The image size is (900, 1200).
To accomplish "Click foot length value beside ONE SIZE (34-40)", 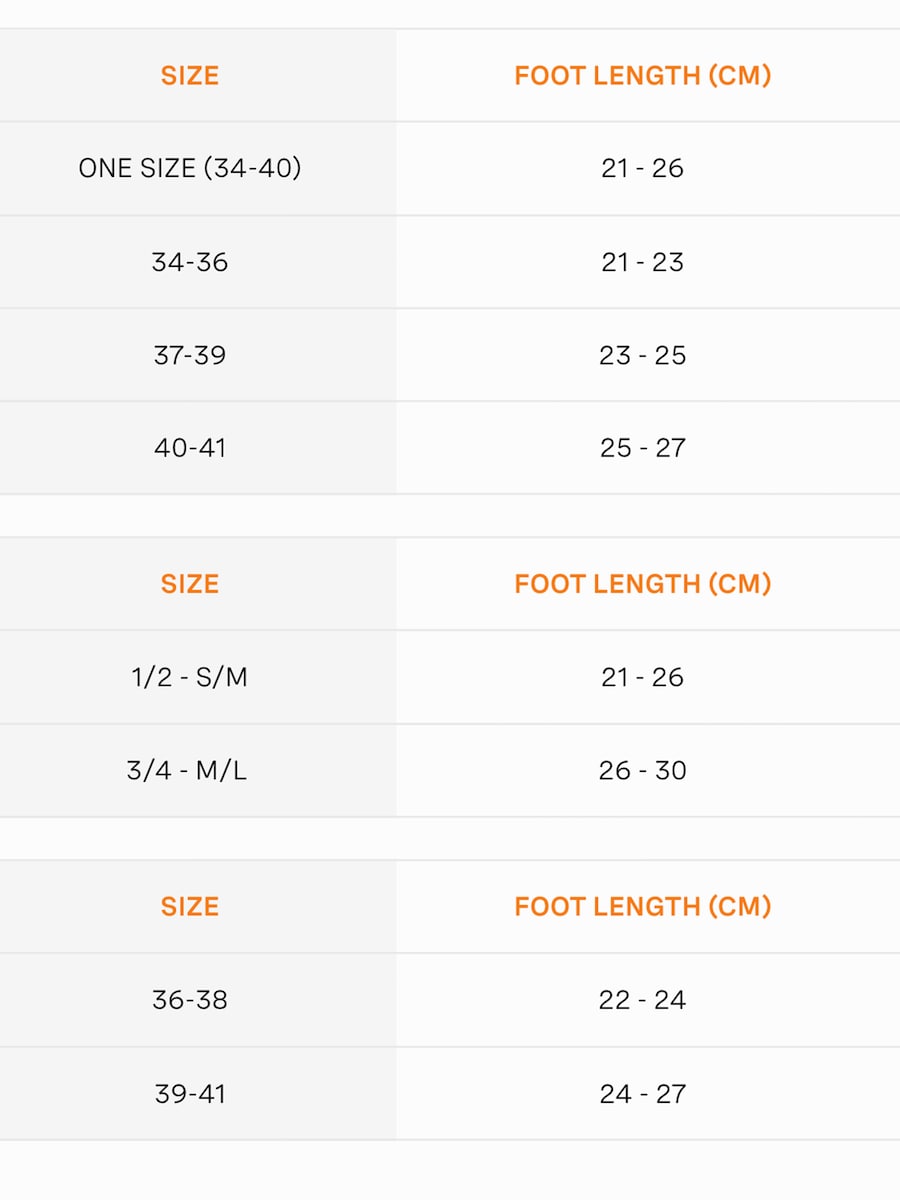I will (642, 168).
